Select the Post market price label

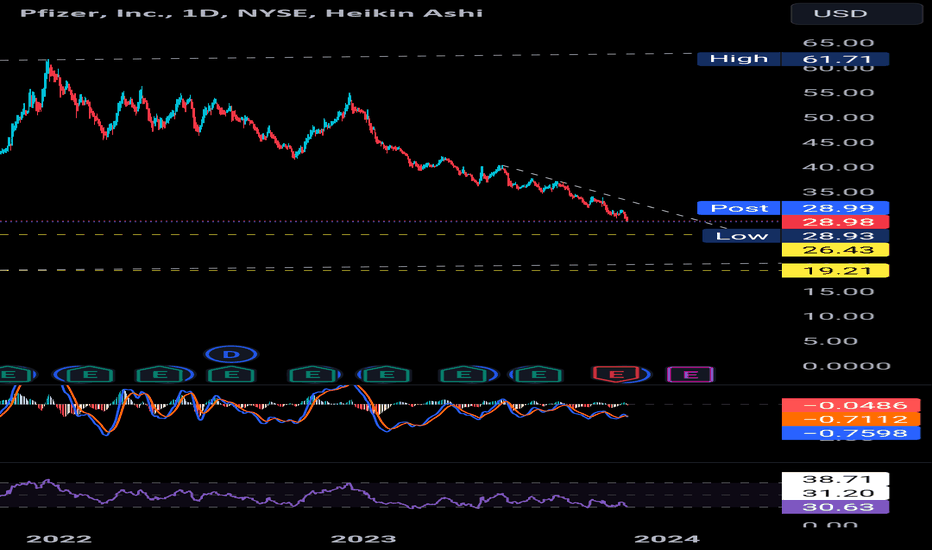(739, 208)
